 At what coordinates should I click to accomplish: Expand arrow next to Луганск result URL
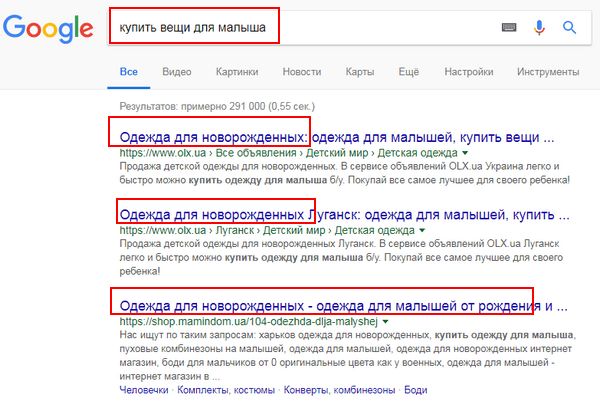pos(422,230)
